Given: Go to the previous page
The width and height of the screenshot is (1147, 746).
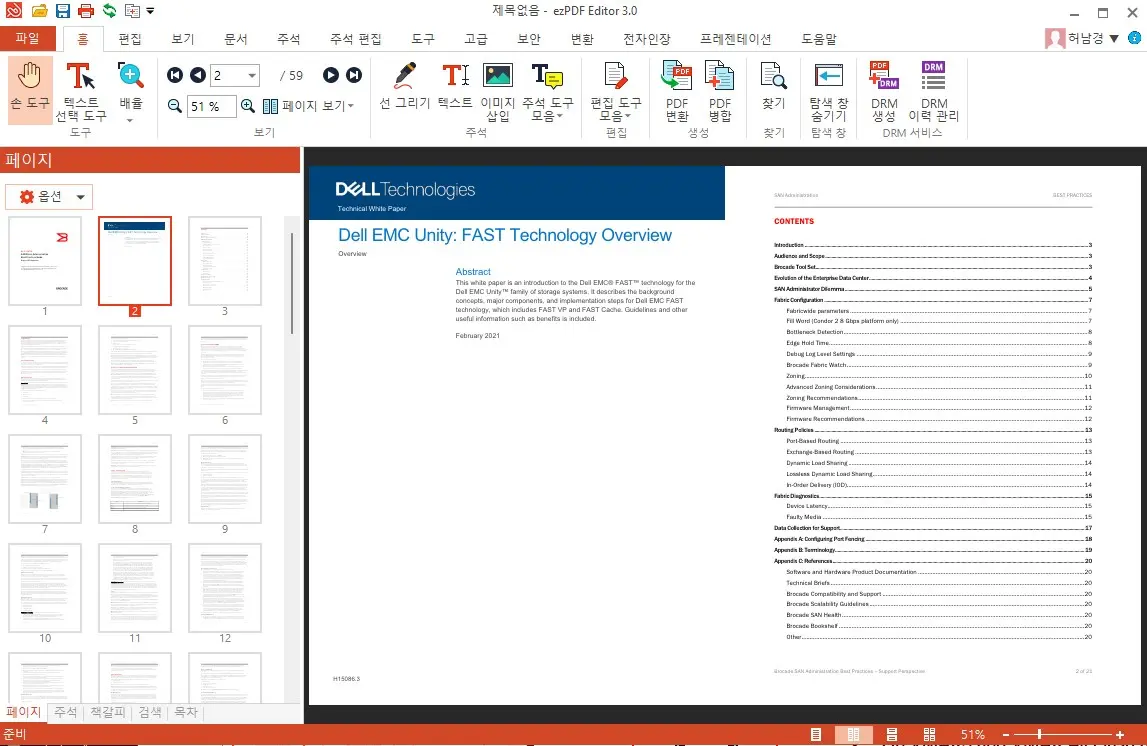Looking at the screenshot, I should [198, 75].
